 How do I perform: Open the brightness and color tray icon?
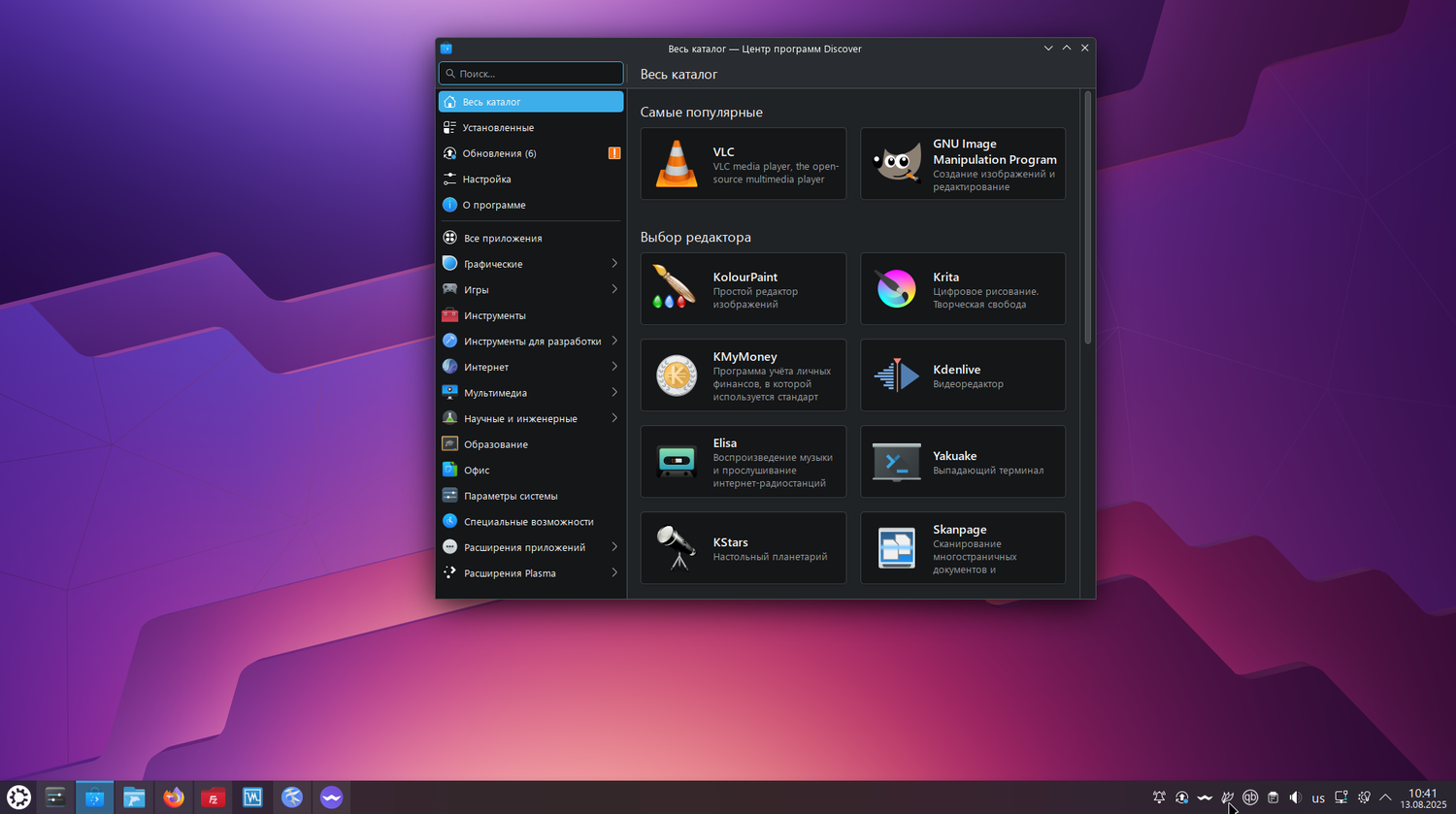(x=1364, y=798)
